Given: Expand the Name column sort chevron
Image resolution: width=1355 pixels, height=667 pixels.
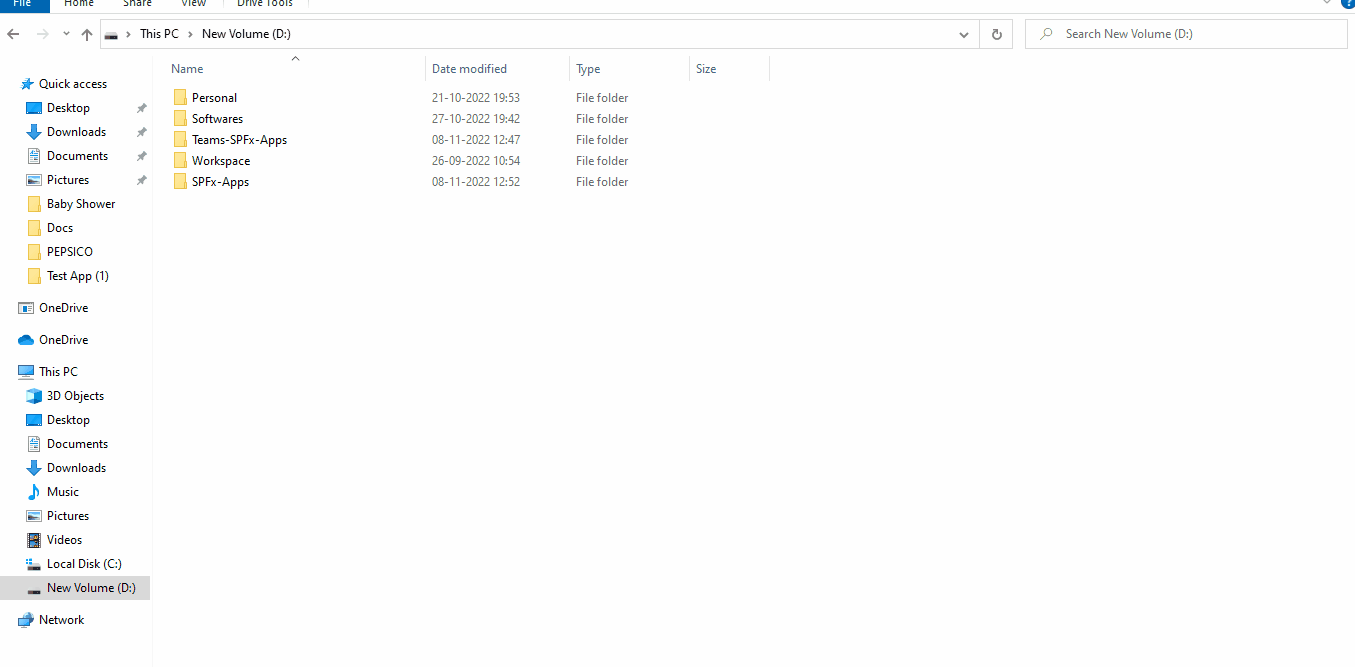Looking at the screenshot, I should 295,59.
